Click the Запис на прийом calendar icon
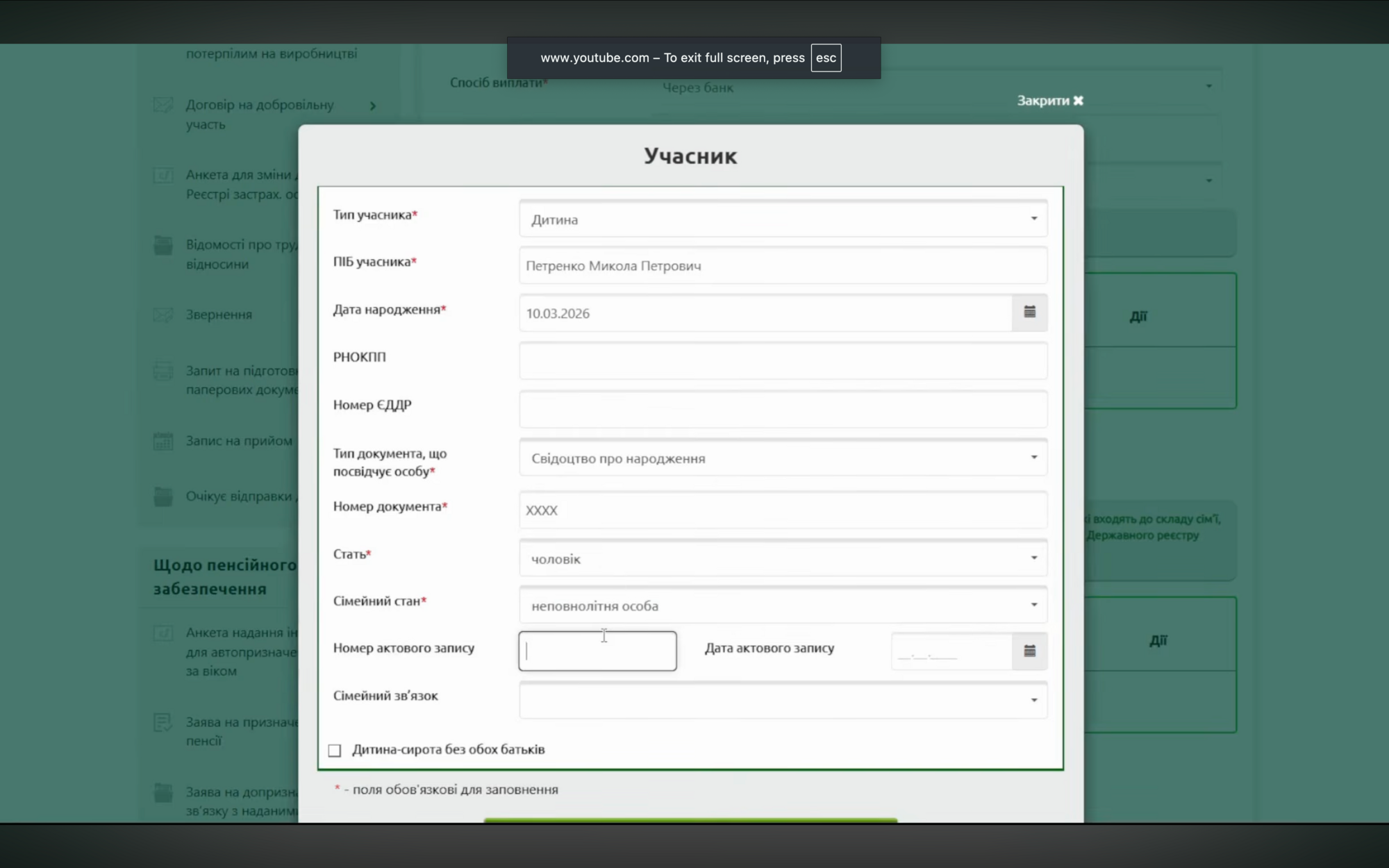 point(163,441)
